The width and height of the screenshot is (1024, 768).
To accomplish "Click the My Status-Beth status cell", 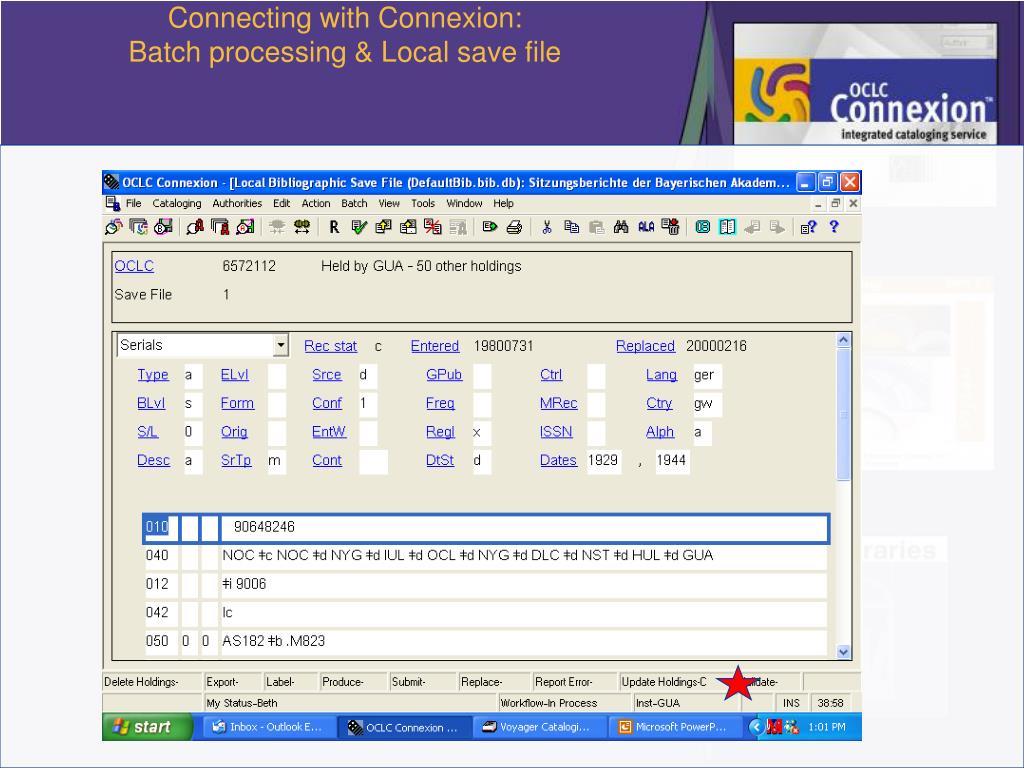I will 350,703.
